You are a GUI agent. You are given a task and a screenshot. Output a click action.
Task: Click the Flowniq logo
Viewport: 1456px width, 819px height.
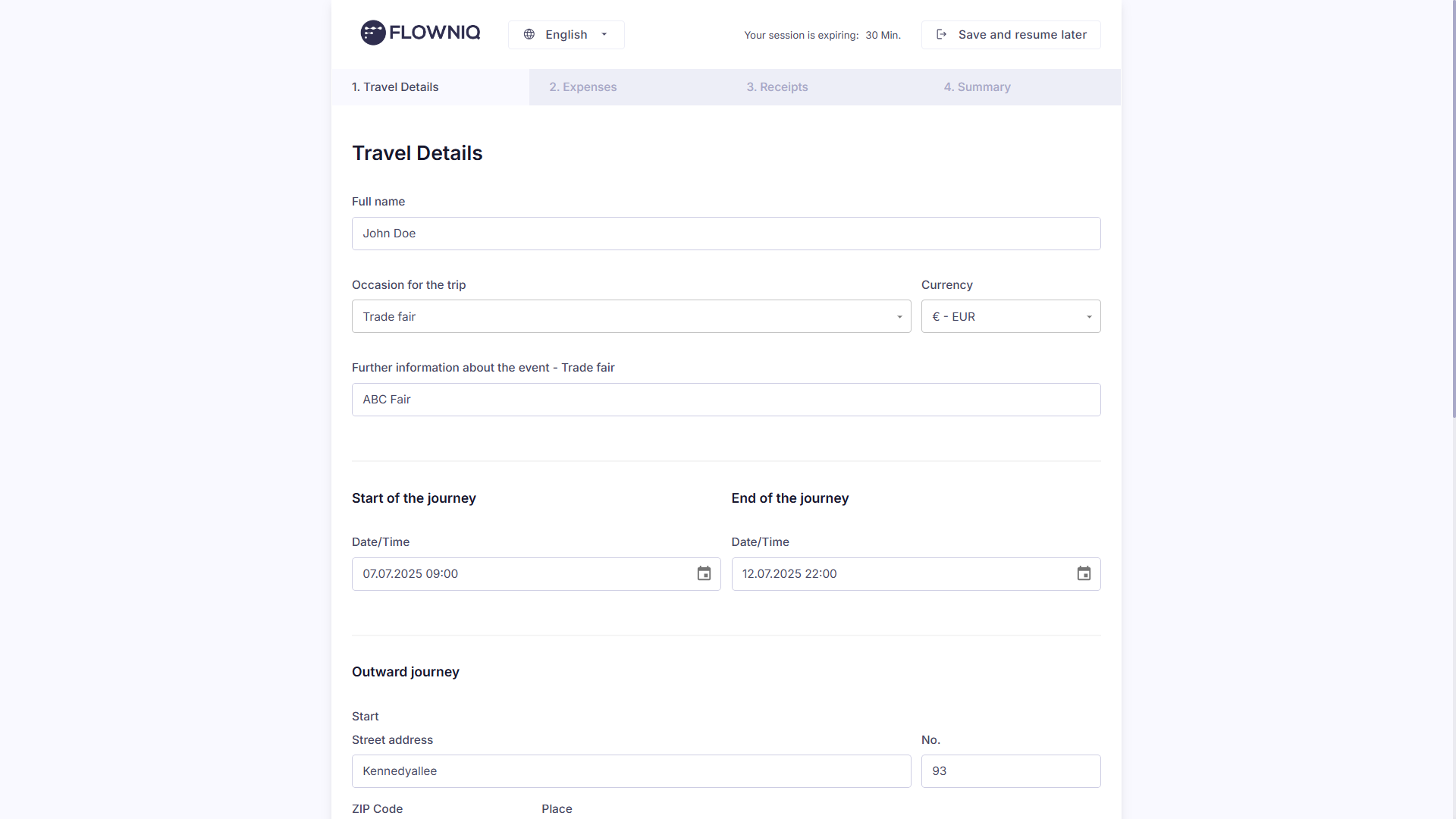point(420,33)
